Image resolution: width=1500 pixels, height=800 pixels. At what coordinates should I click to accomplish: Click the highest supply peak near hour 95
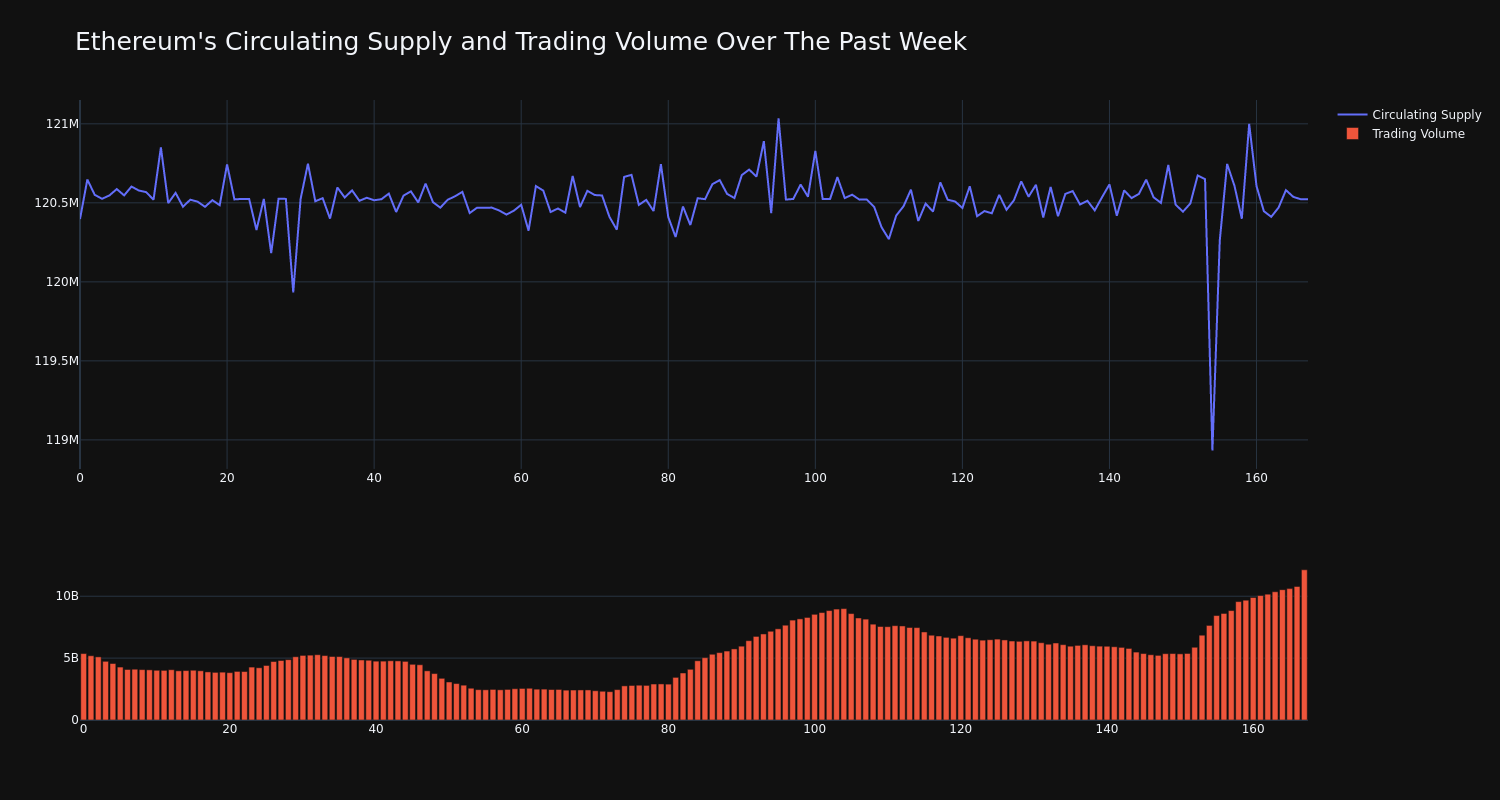pyautogui.click(x=778, y=119)
